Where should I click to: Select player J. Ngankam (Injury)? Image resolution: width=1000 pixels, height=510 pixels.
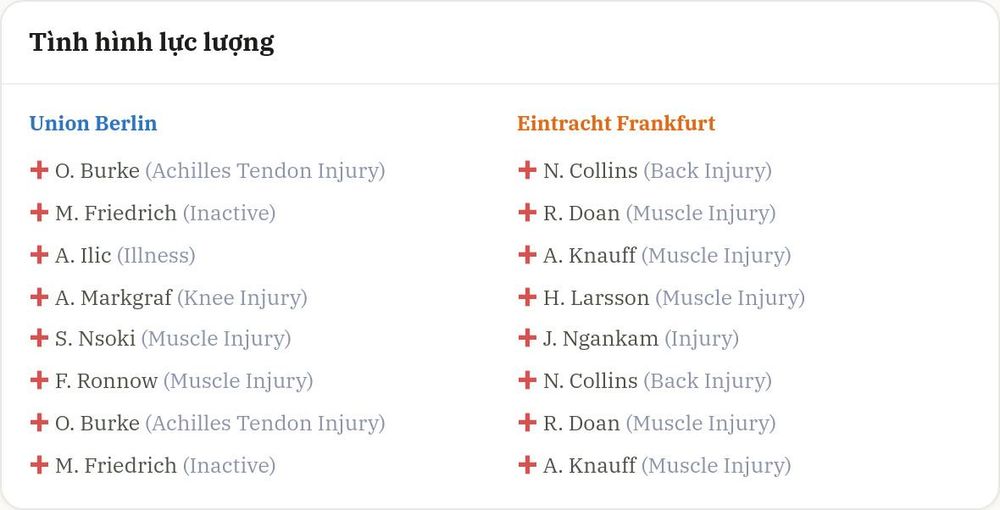click(x=641, y=339)
